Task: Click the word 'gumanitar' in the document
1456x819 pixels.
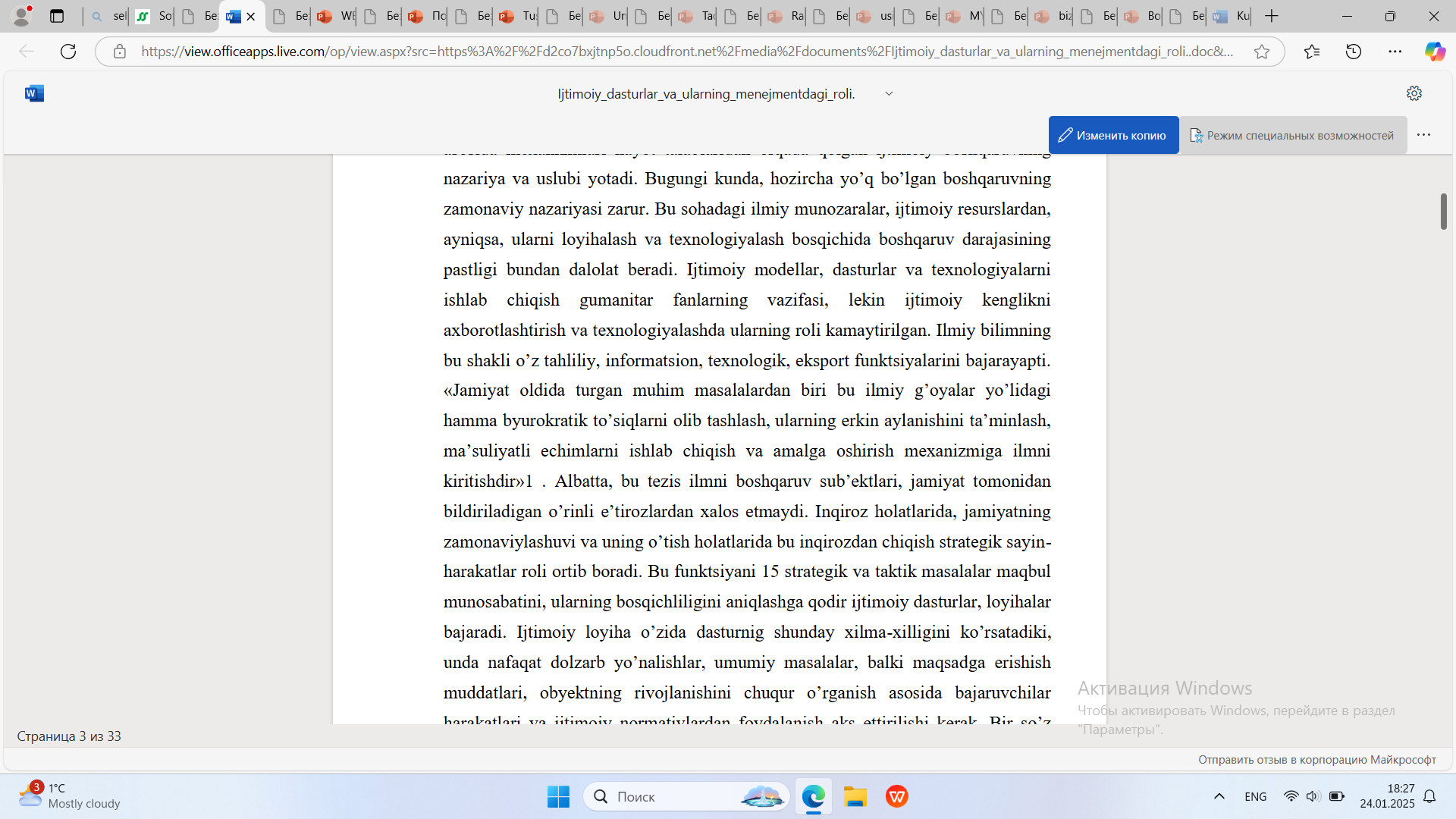Action: pyautogui.click(x=616, y=300)
